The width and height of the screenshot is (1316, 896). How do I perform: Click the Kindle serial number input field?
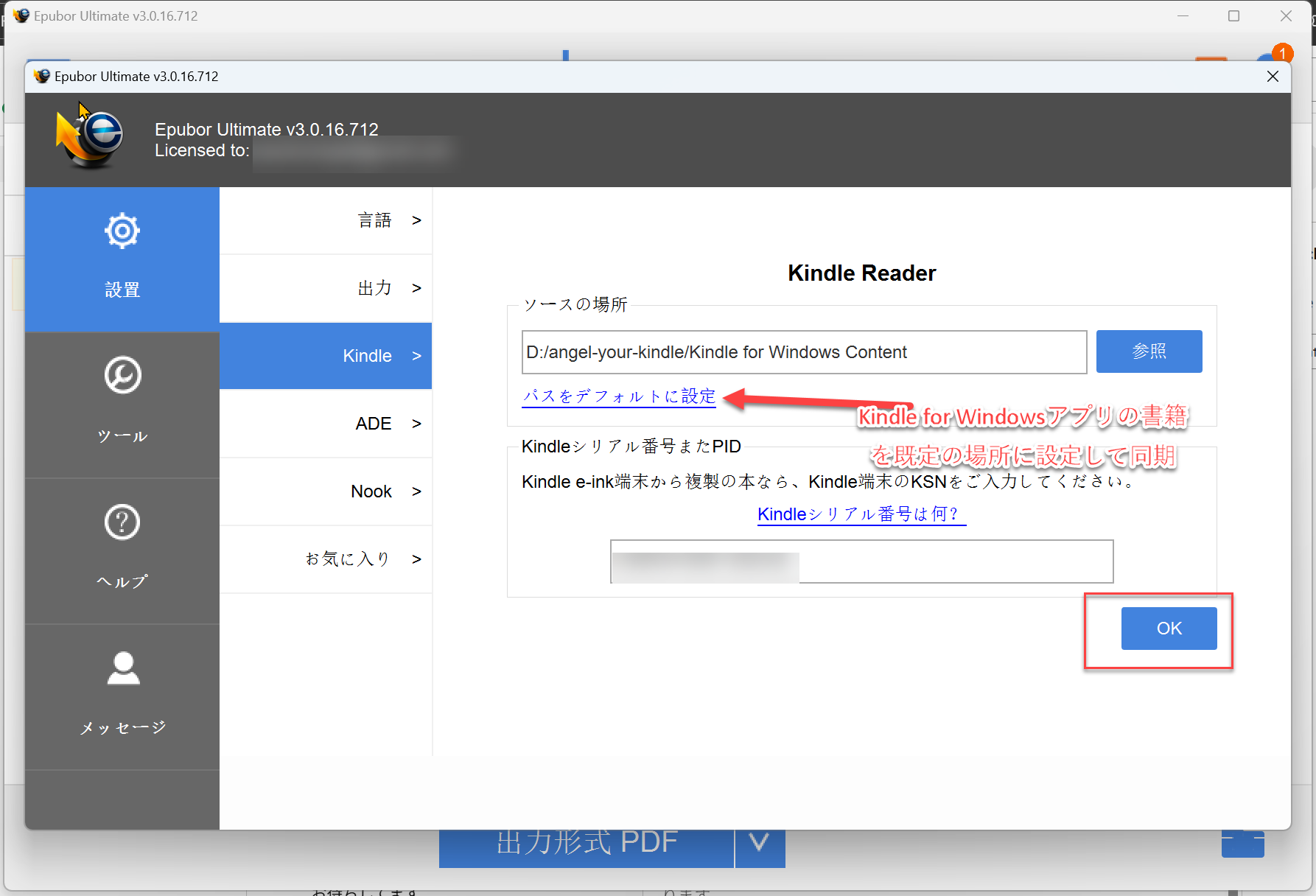[861, 561]
